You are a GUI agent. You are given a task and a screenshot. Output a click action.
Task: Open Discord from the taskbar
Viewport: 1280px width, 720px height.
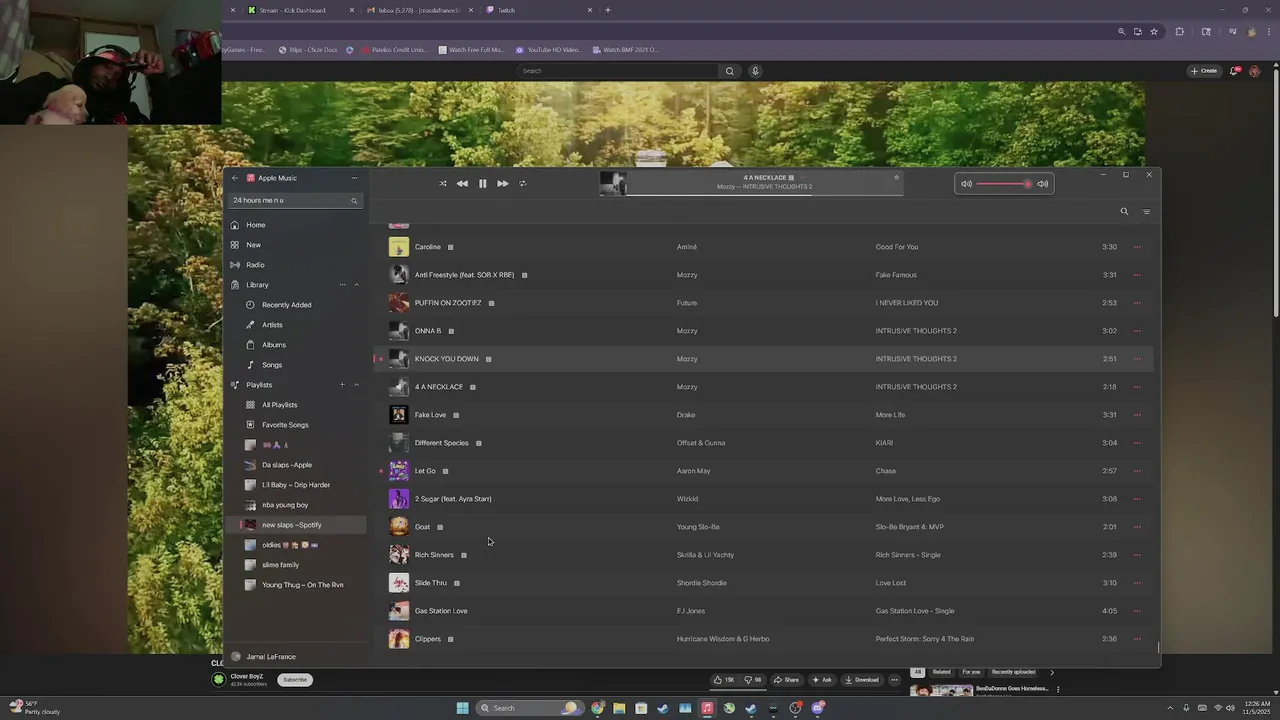818,708
